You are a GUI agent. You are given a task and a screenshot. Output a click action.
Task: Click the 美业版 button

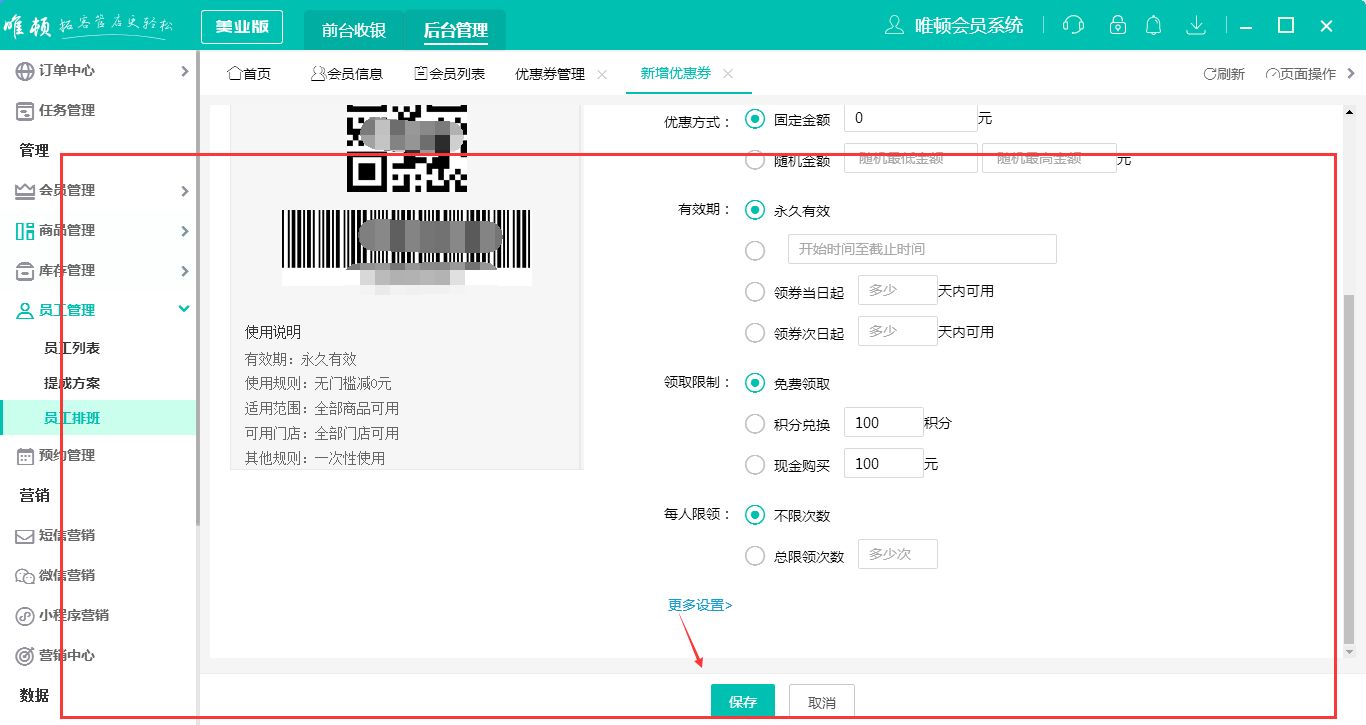242,27
